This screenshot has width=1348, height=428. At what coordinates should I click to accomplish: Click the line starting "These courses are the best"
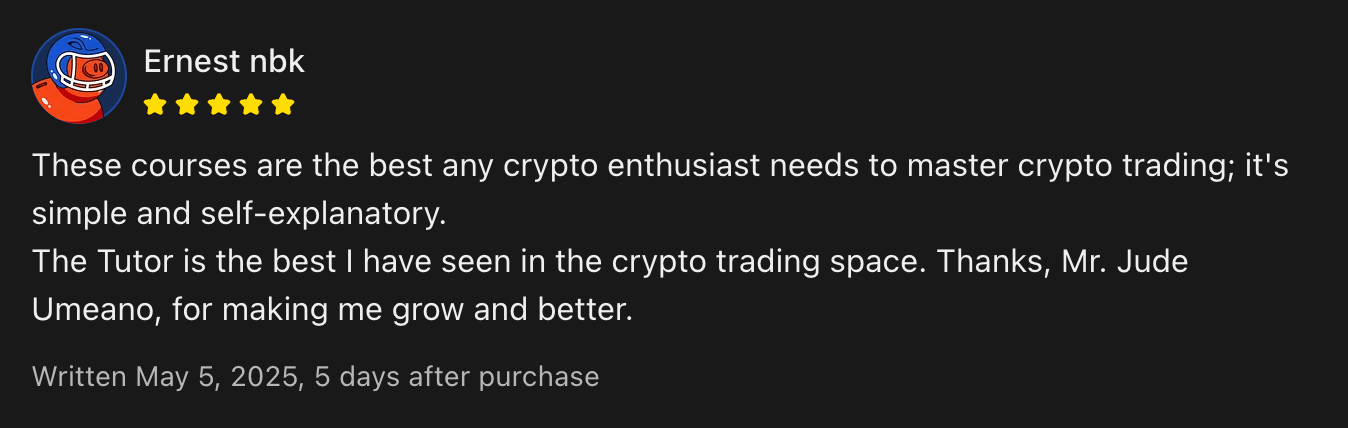pyautogui.click(x=660, y=166)
